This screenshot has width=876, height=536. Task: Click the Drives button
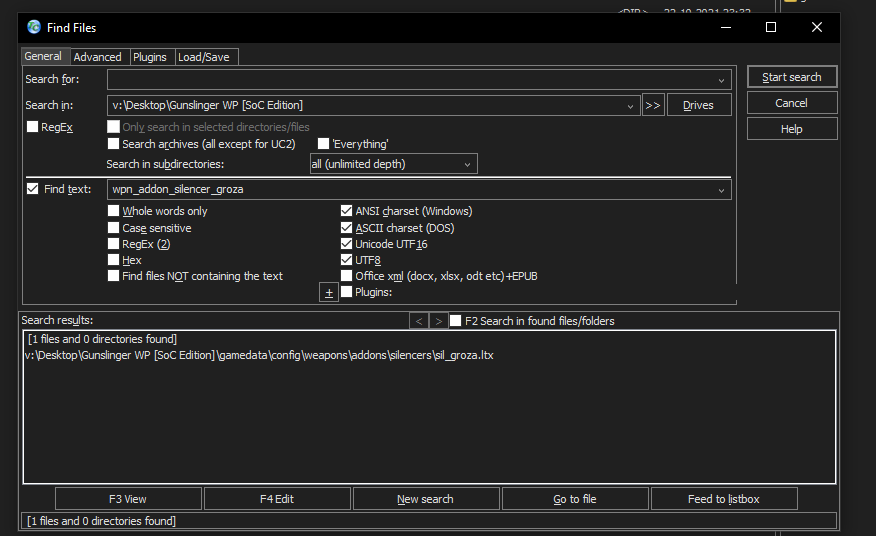click(698, 105)
